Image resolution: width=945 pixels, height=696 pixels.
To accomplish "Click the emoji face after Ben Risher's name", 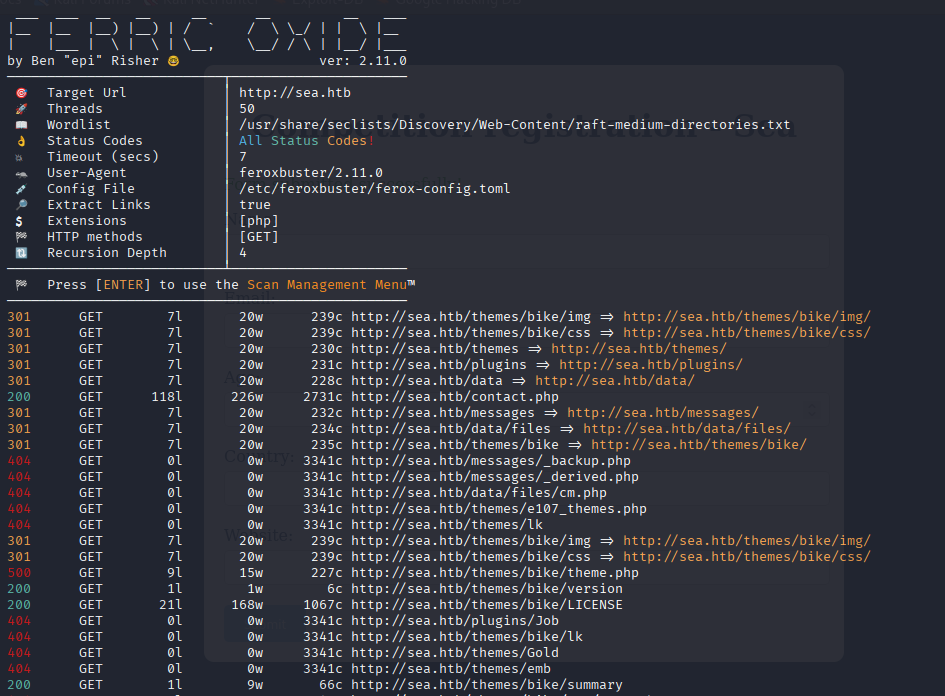I will pyautogui.click(x=174, y=61).
